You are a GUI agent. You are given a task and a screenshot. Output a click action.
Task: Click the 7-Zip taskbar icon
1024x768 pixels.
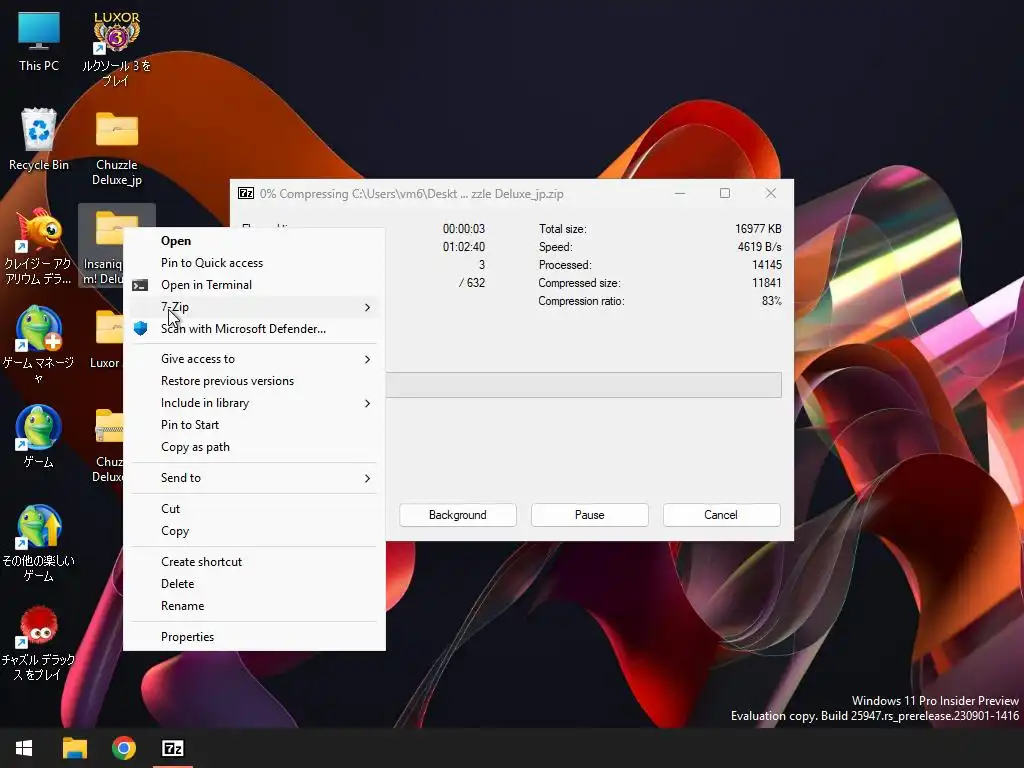(x=172, y=748)
